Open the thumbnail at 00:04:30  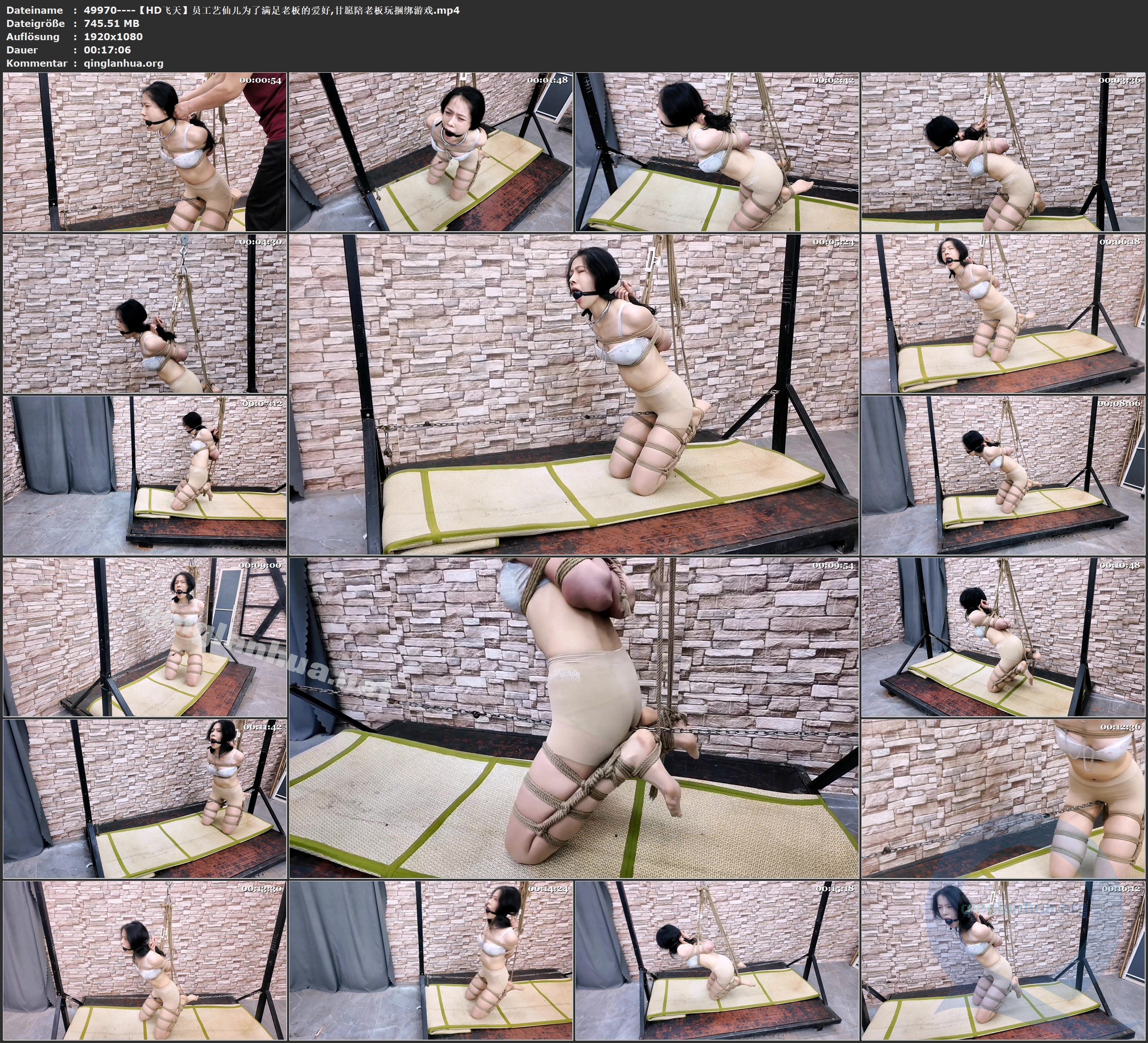pos(145,313)
